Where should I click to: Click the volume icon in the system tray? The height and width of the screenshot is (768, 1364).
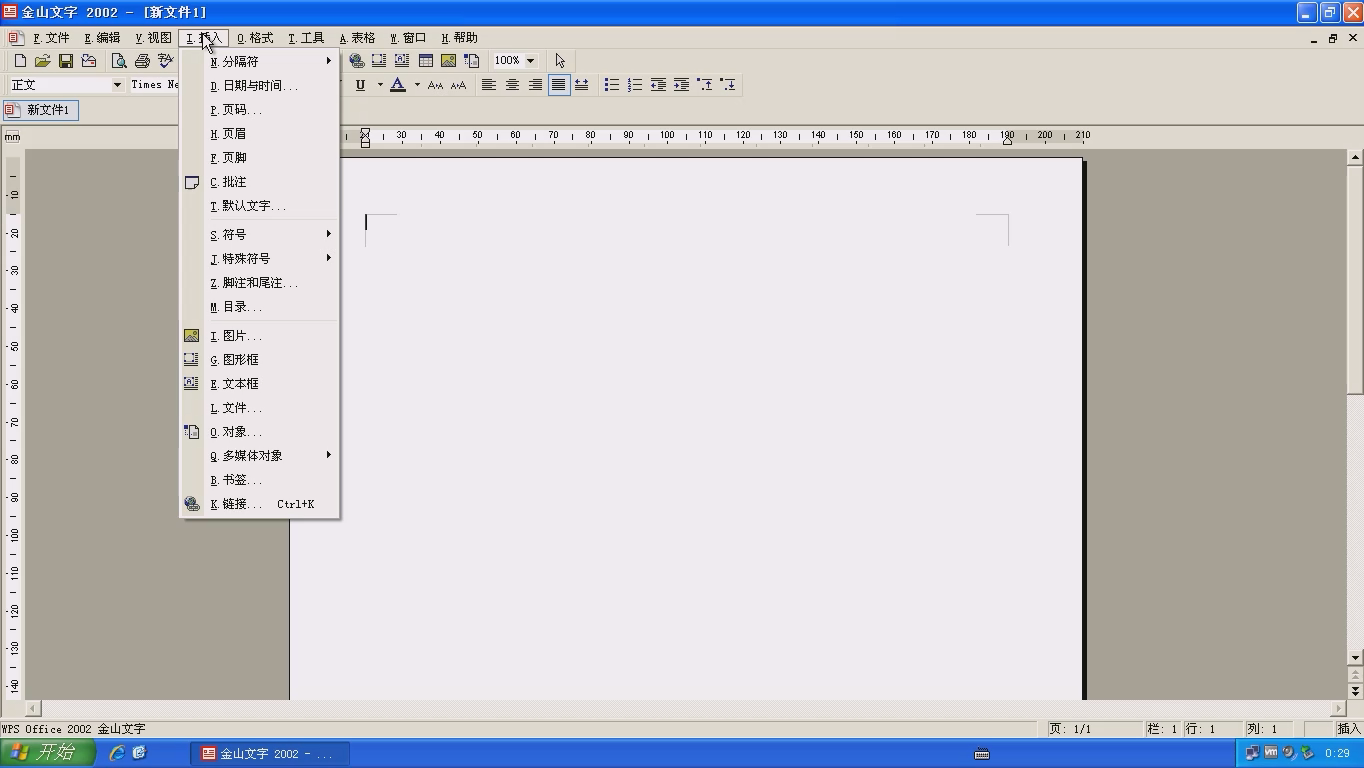1289,753
